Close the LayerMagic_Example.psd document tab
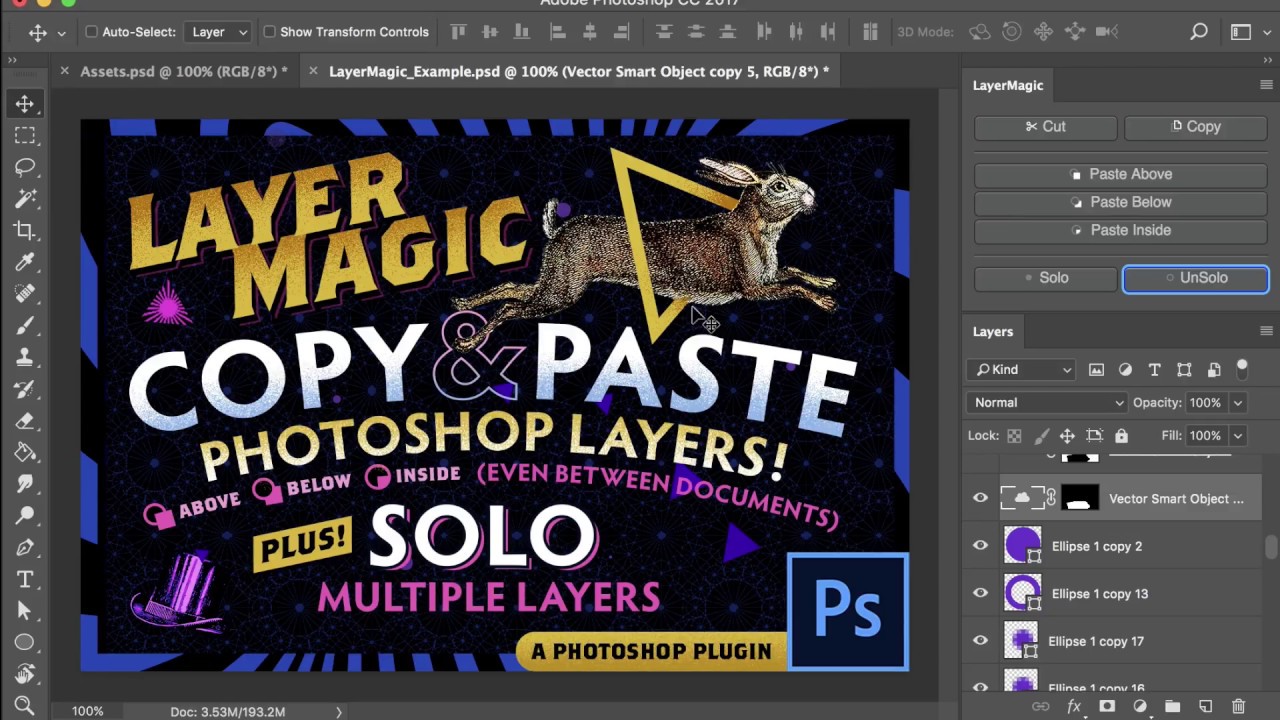 tap(313, 71)
